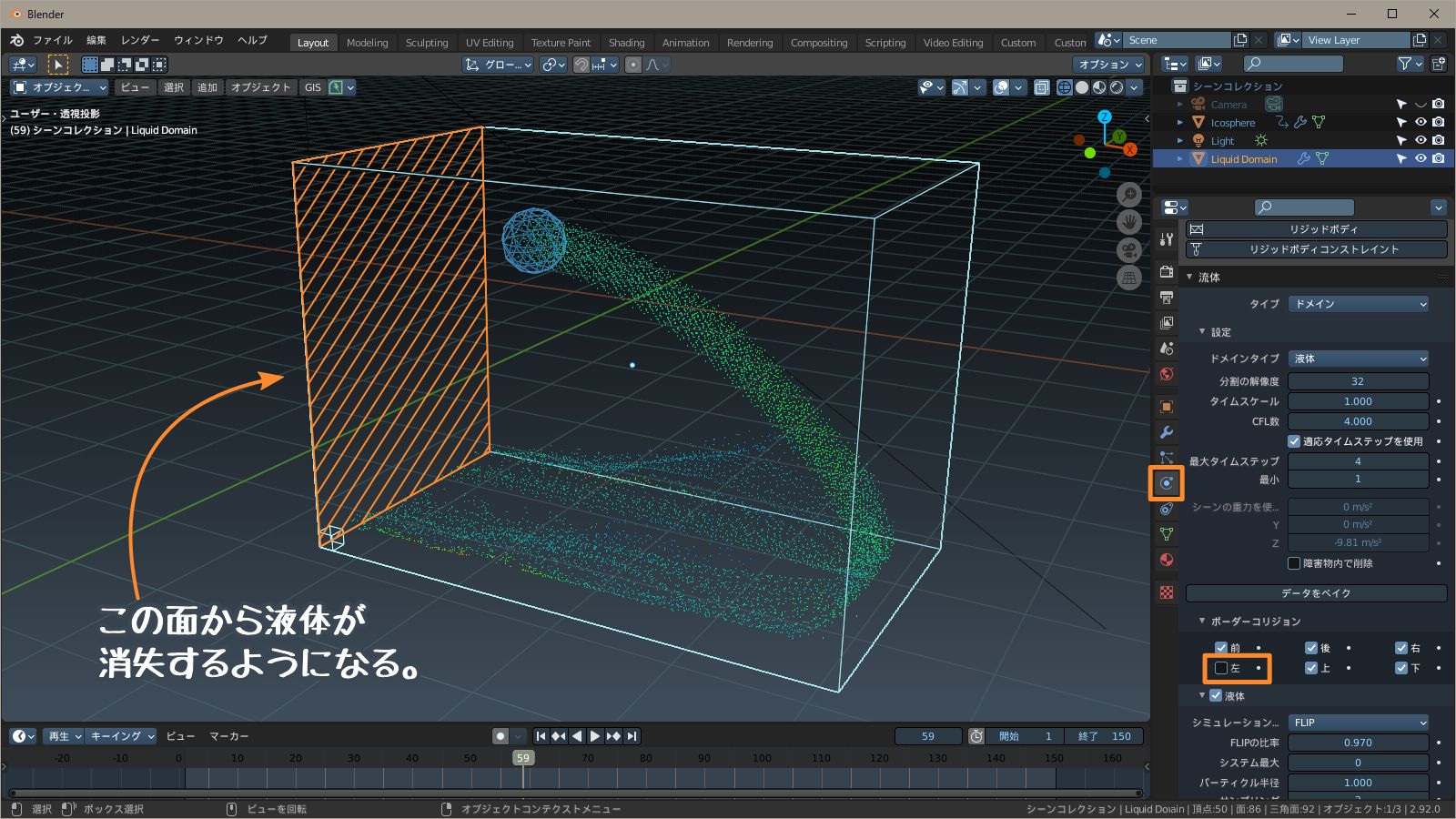Select wireframe viewport shading
The height and width of the screenshot is (819, 1456).
coord(1064,87)
